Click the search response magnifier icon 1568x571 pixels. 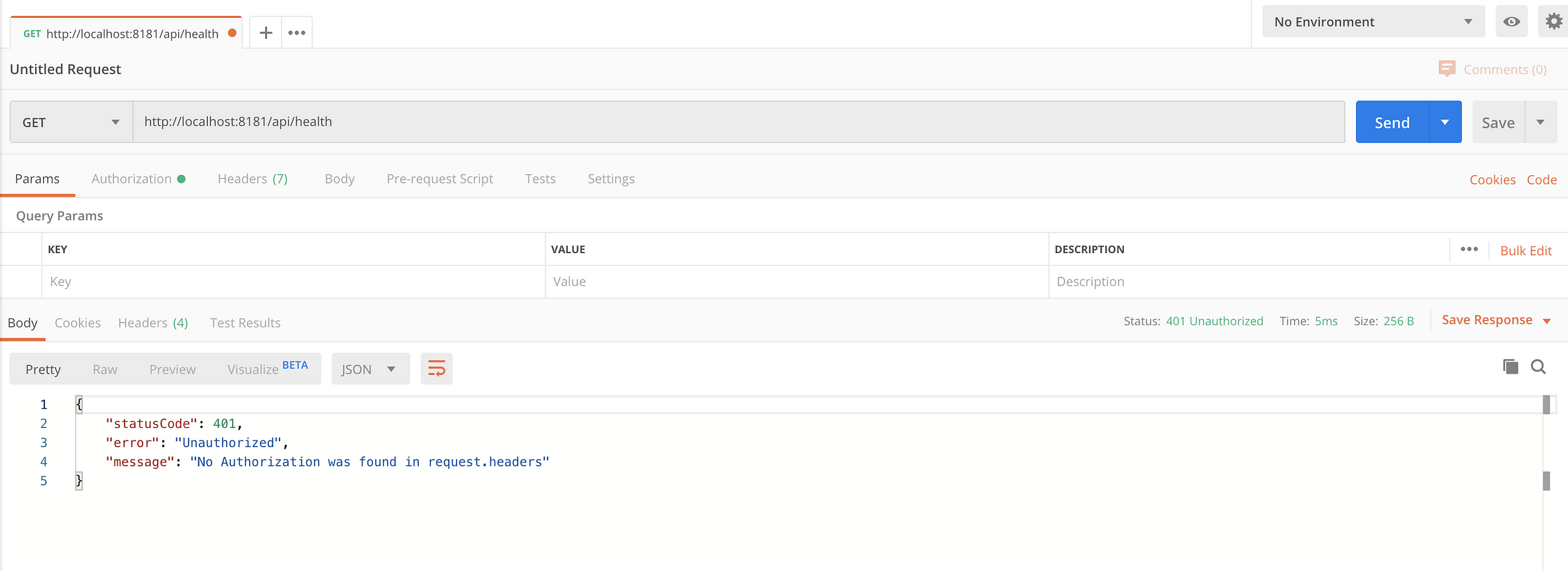tap(1538, 367)
